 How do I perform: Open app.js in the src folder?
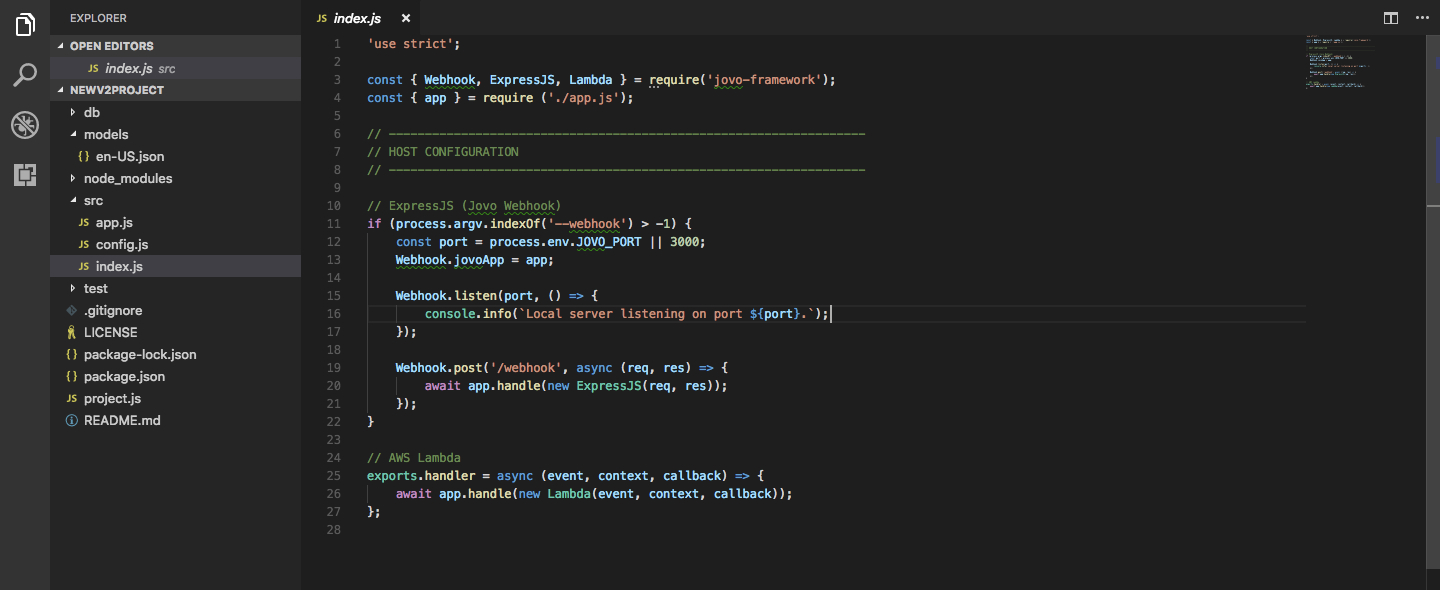(114, 222)
